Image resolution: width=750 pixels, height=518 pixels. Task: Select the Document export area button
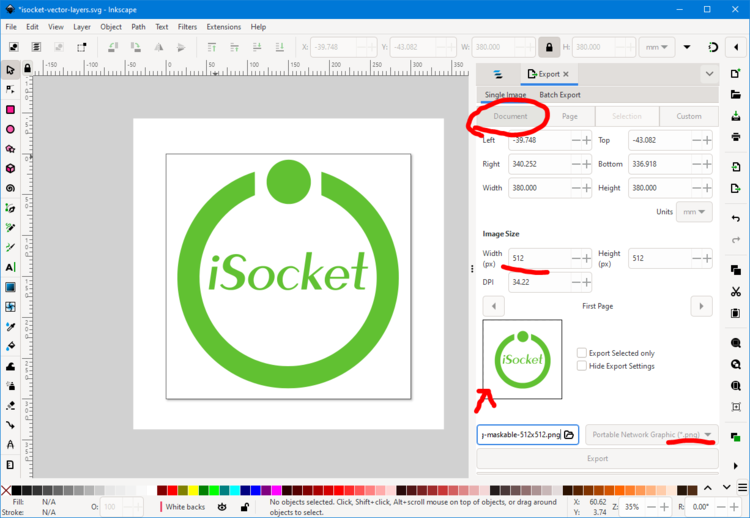click(510, 116)
